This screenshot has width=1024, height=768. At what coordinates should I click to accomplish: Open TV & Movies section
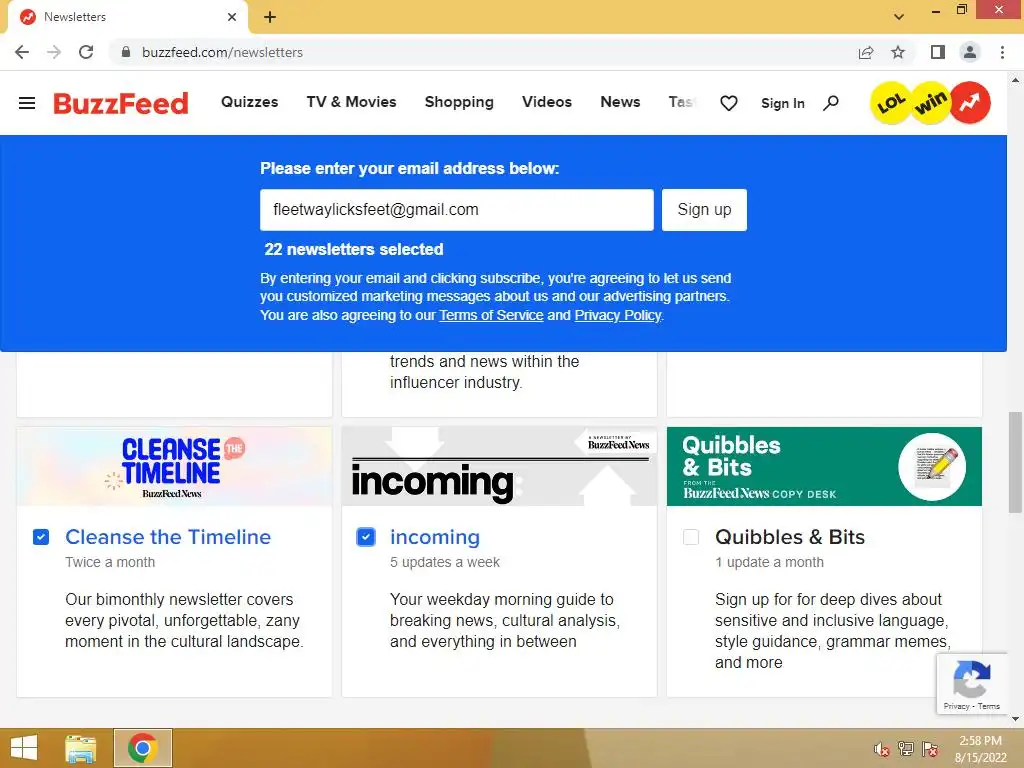351,102
